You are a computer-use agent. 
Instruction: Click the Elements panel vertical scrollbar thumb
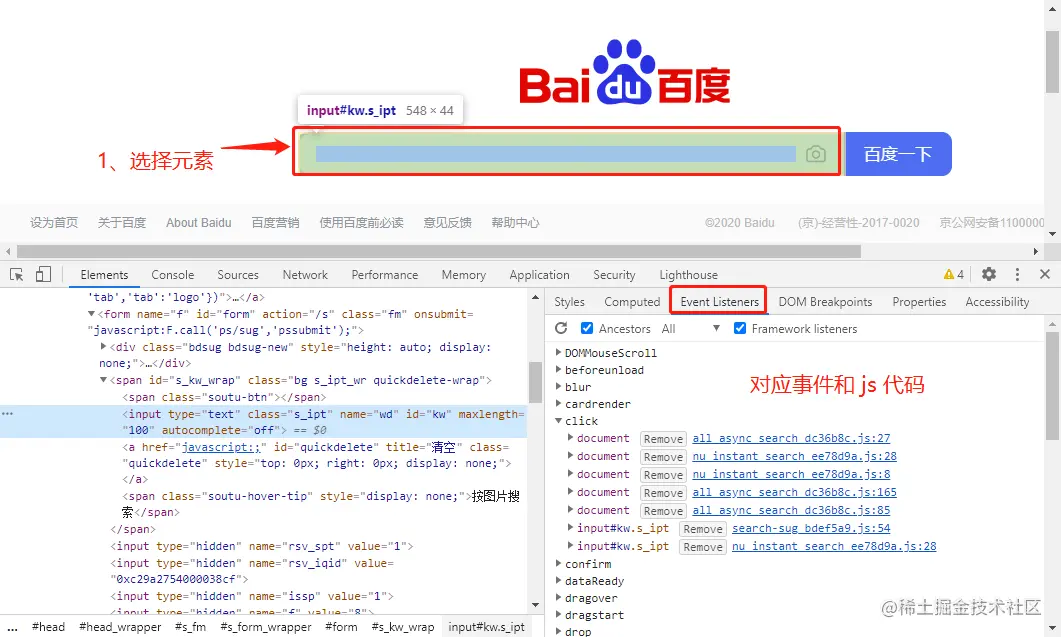(x=535, y=382)
